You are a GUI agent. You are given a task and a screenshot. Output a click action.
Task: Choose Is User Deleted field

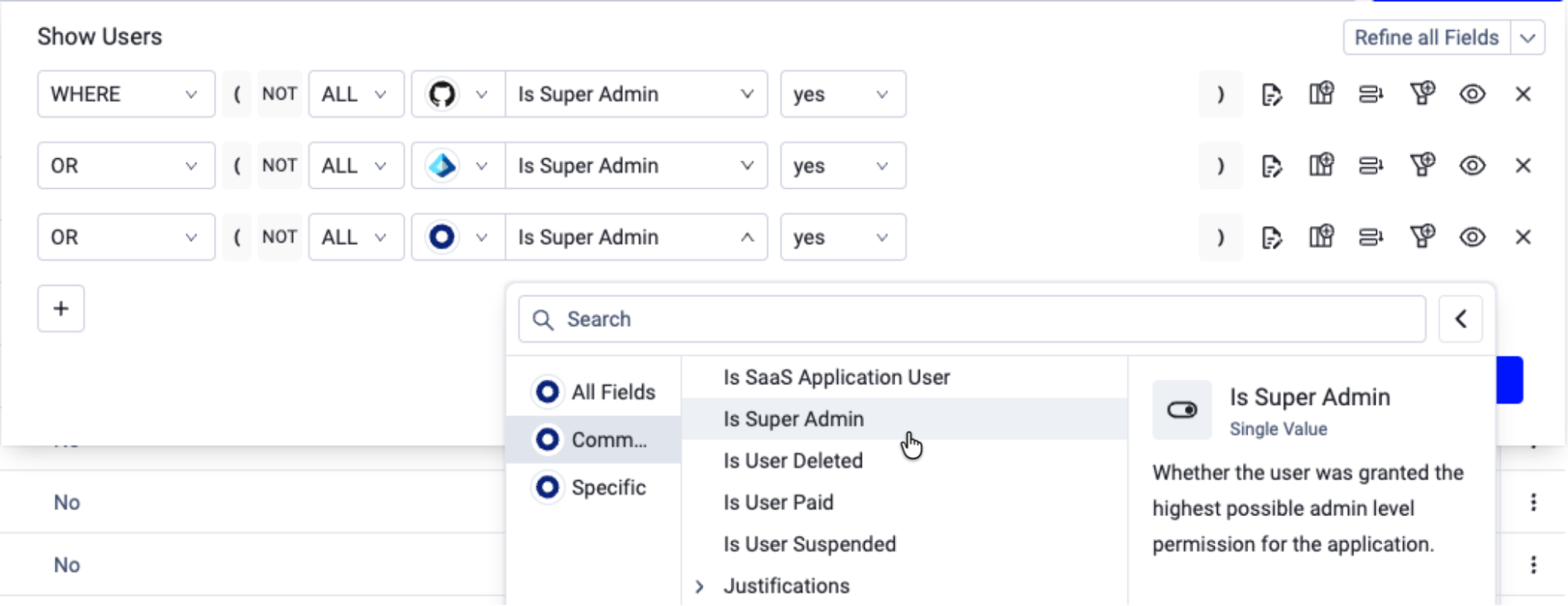coord(904,461)
